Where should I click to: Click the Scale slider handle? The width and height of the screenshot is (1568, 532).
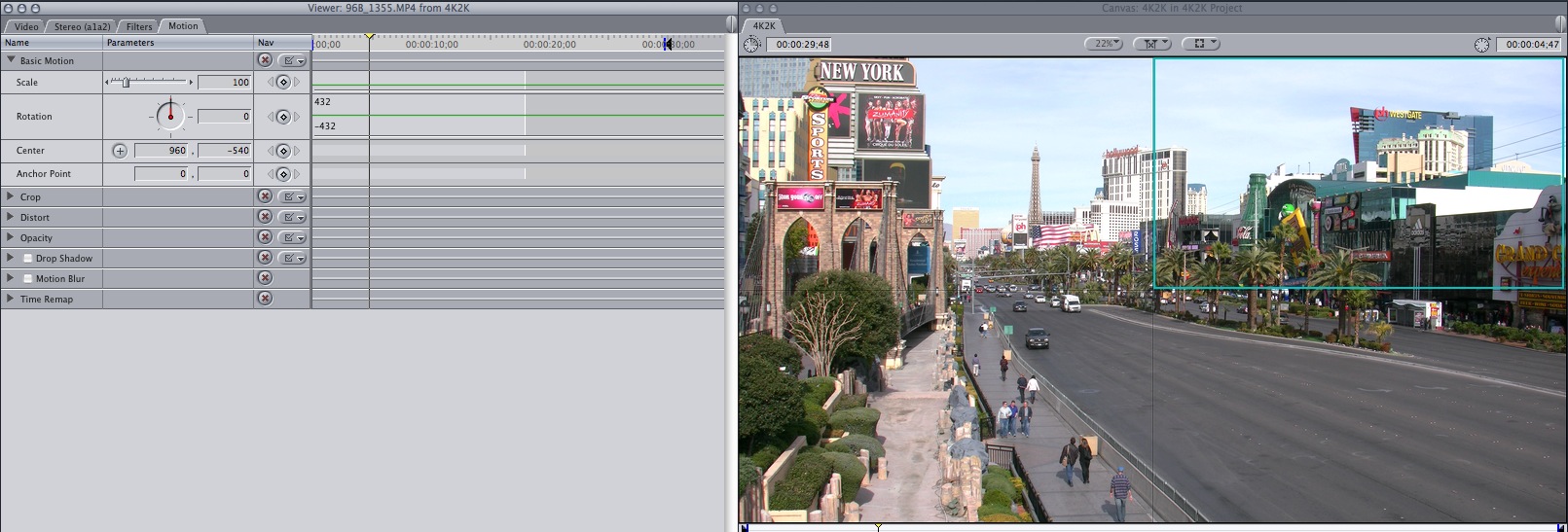pos(126,83)
